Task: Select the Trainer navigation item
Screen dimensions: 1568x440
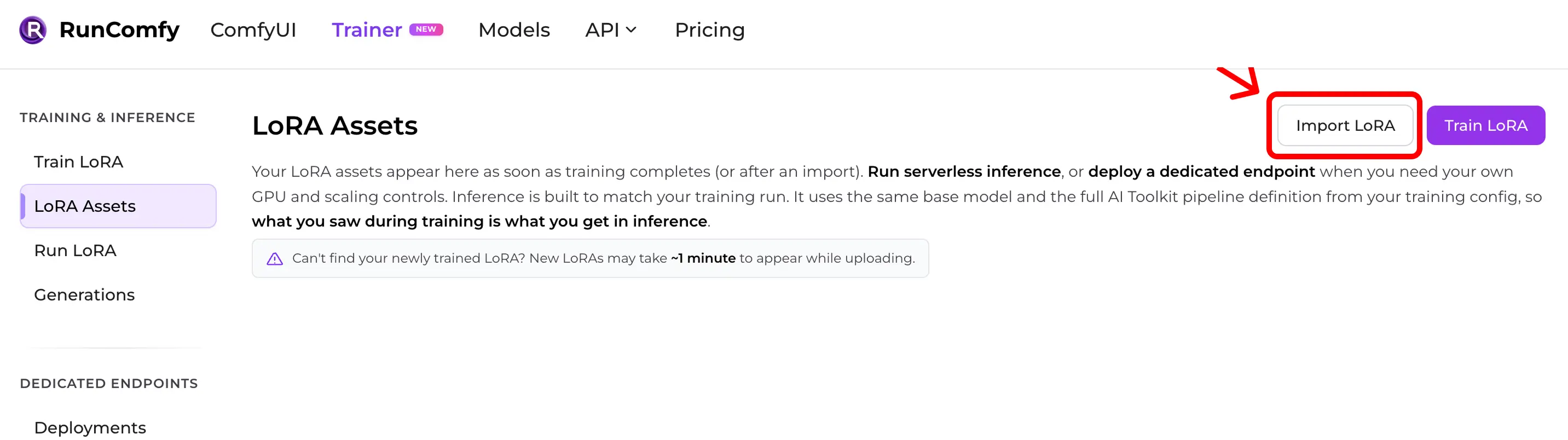Action: pyautogui.click(x=366, y=29)
